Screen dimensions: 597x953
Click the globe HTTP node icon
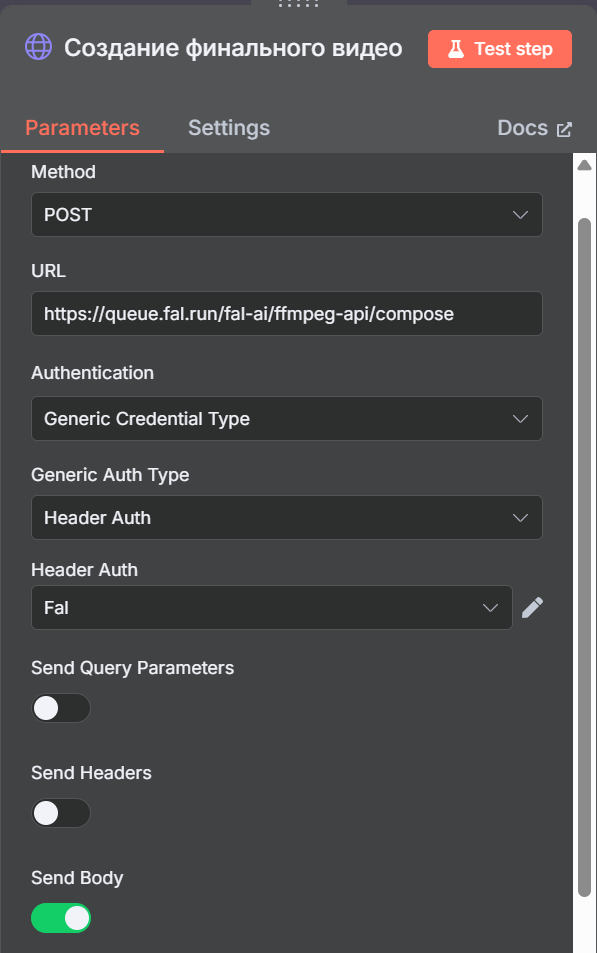[x=38, y=47]
